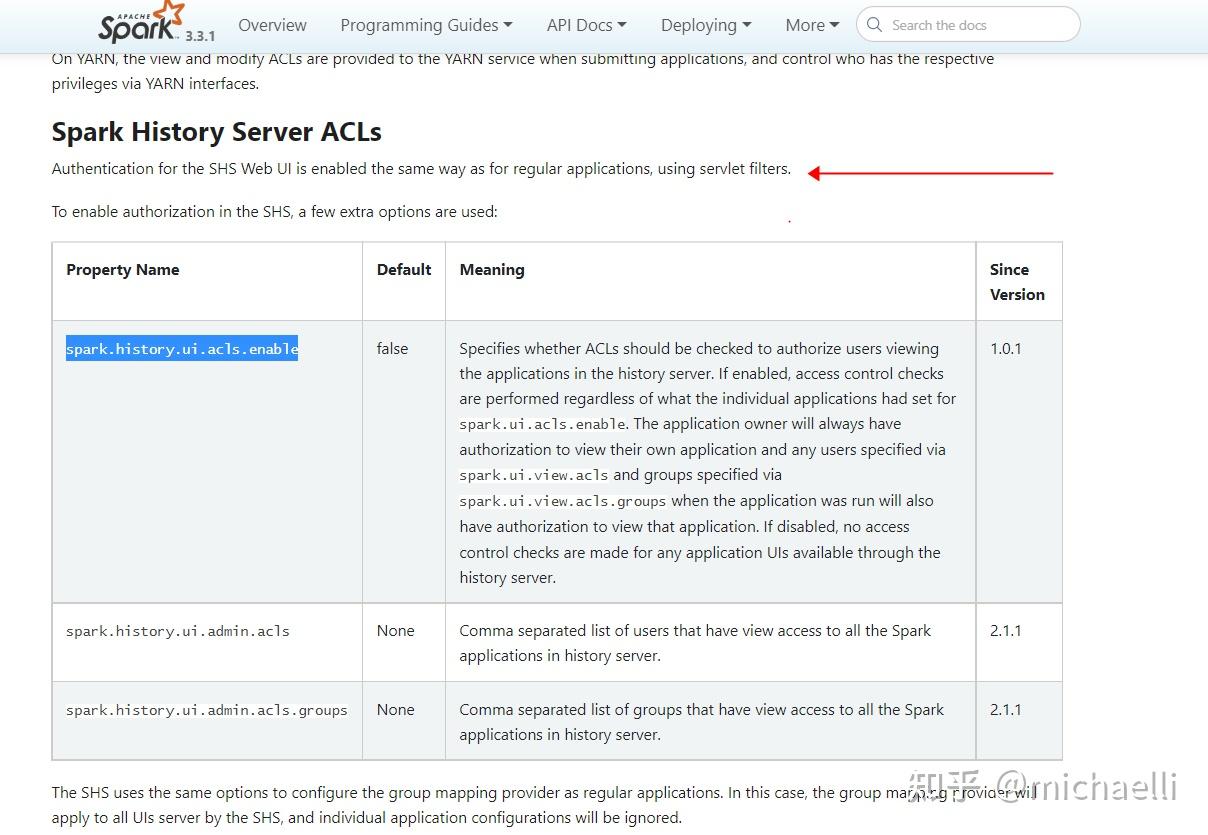Click the Default column header
This screenshot has width=1208, height=835.
[404, 270]
